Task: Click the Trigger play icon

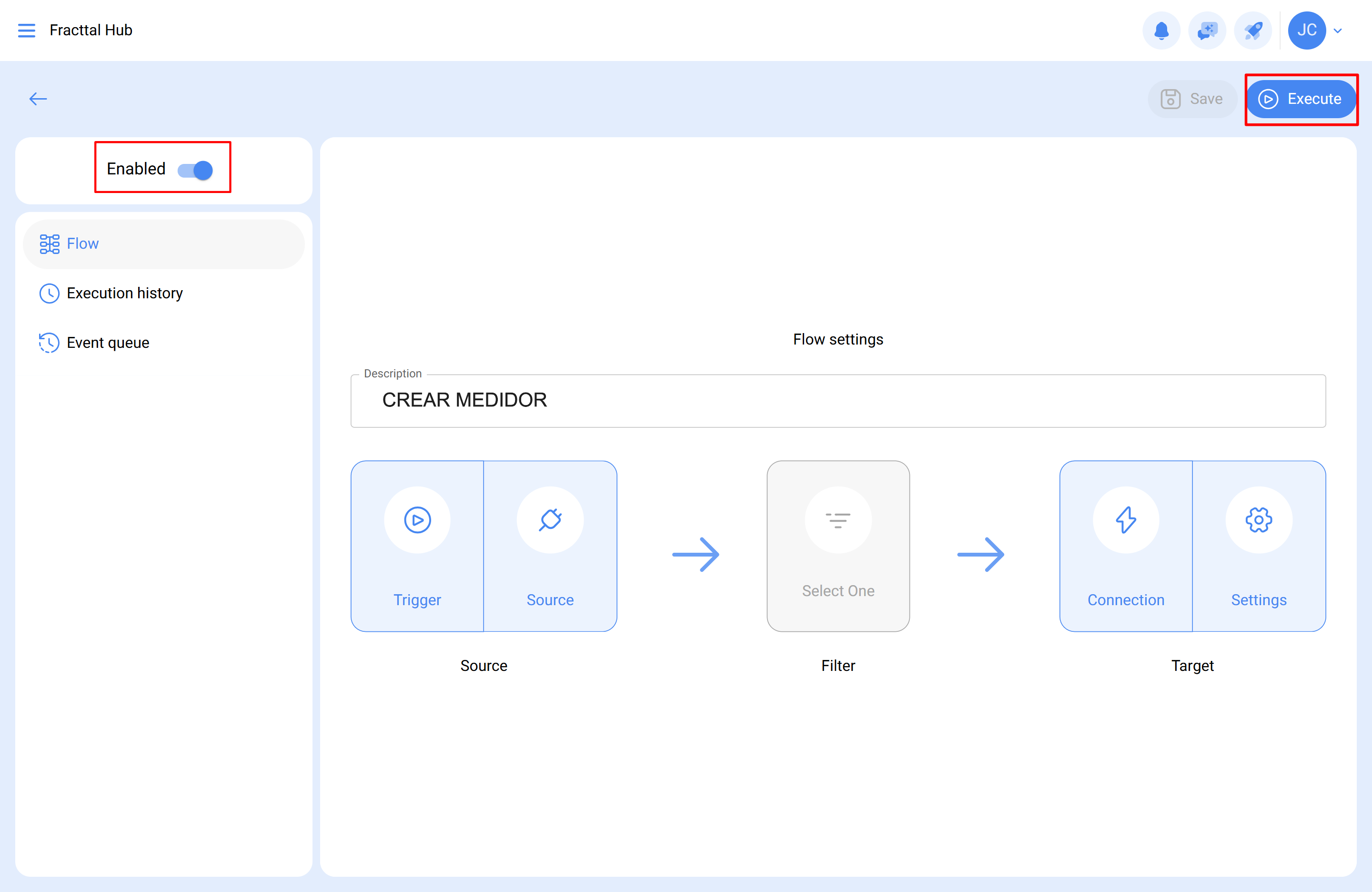Action: (417, 519)
